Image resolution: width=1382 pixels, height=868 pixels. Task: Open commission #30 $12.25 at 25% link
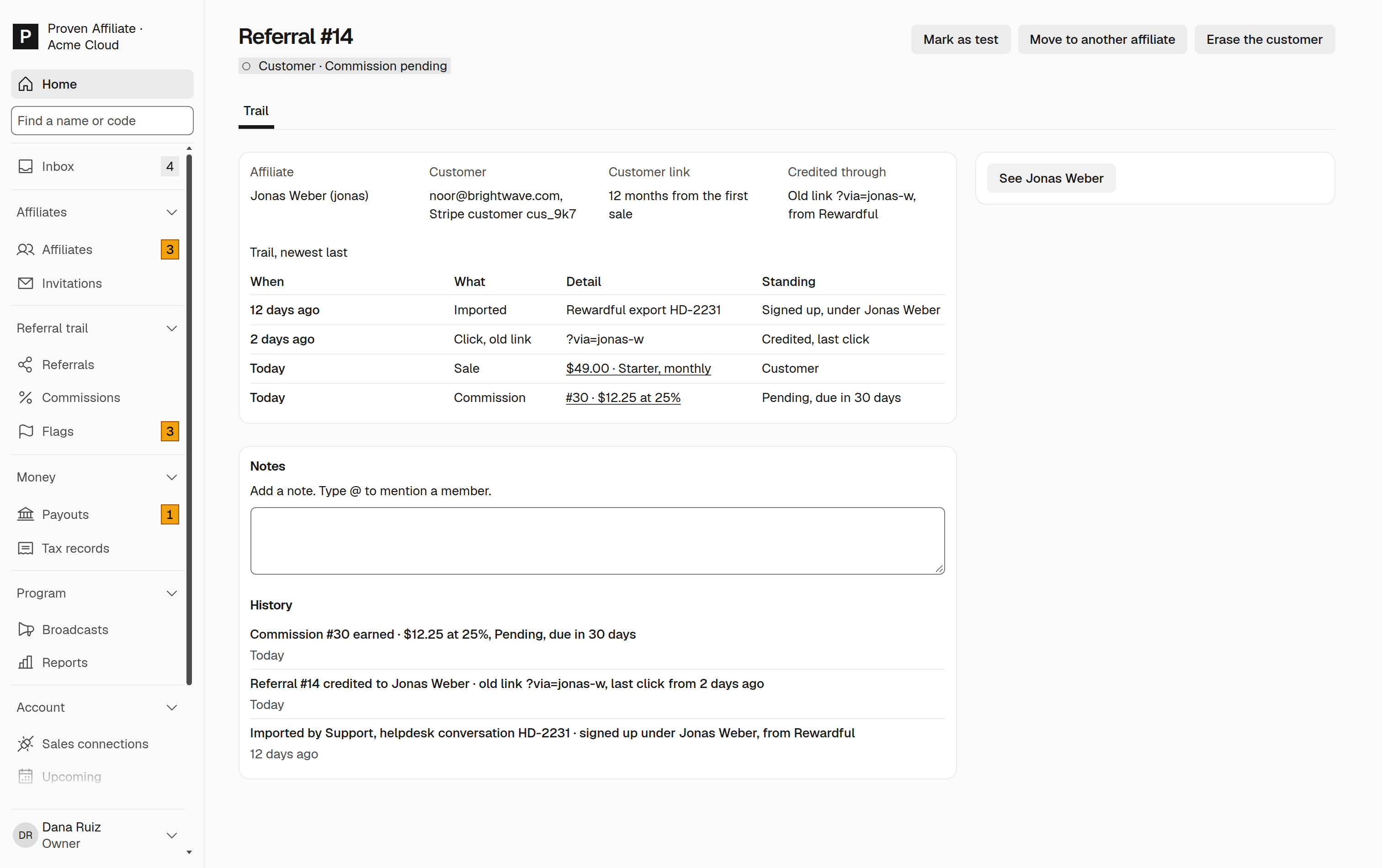(x=623, y=397)
